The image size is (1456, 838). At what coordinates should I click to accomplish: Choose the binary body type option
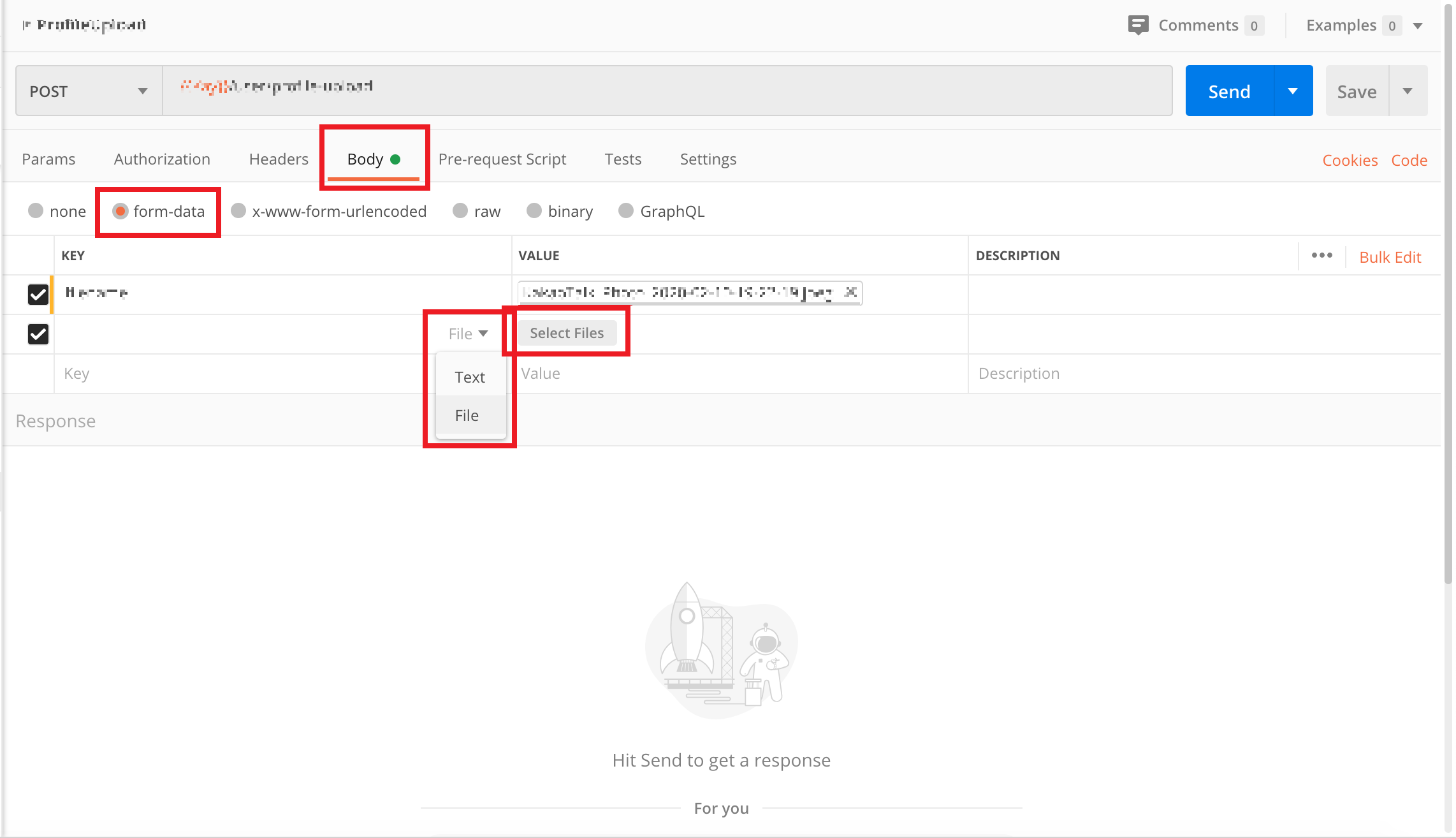pos(534,211)
